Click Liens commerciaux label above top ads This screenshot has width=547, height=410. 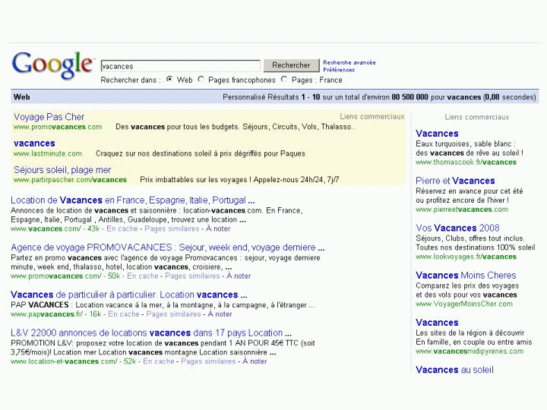[x=372, y=117]
